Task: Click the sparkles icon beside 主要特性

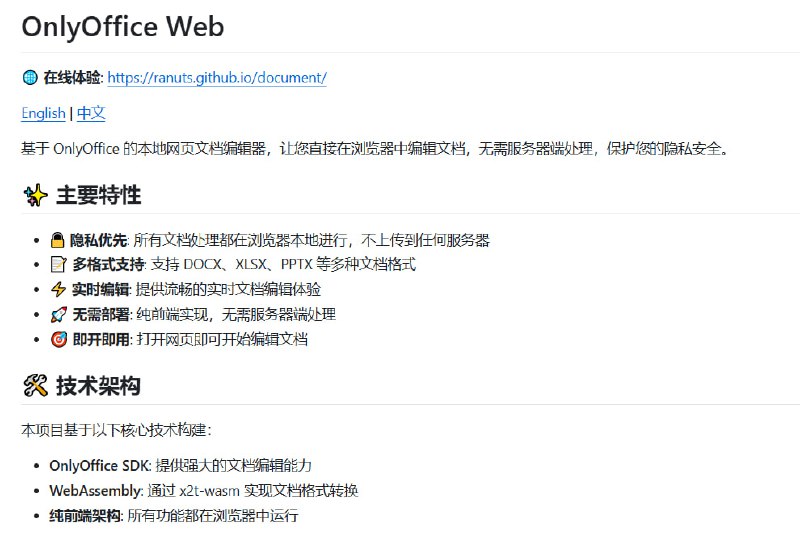Action: (35, 195)
